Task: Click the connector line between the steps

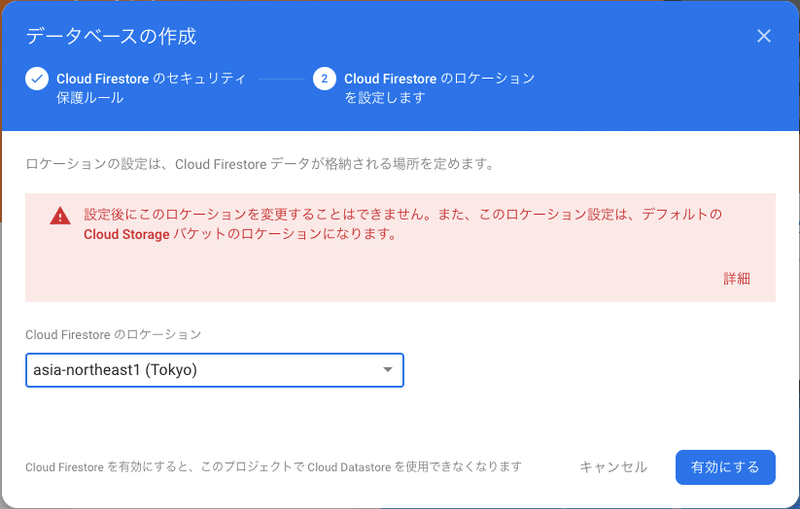Action: 282,79
